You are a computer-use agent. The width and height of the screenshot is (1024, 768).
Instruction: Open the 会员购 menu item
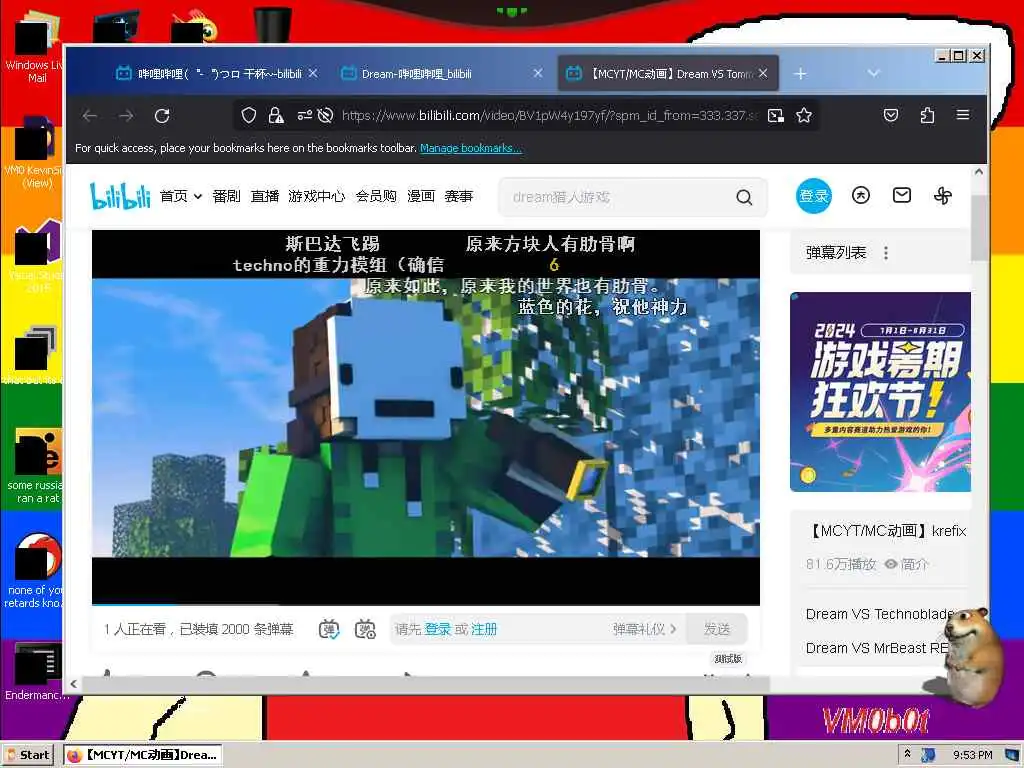point(376,197)
